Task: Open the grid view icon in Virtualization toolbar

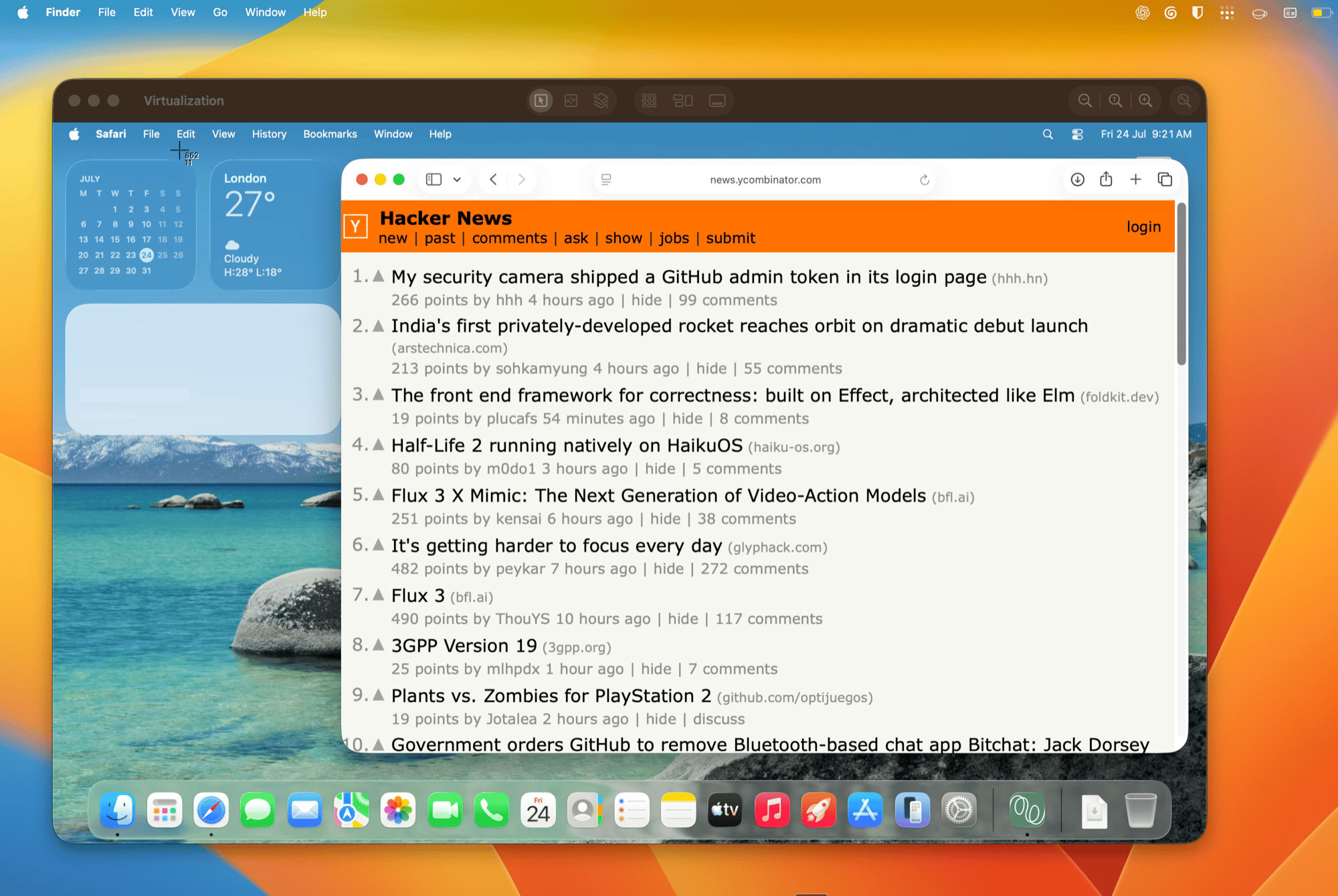Action: pyautogui.click(x=649, y=100)
